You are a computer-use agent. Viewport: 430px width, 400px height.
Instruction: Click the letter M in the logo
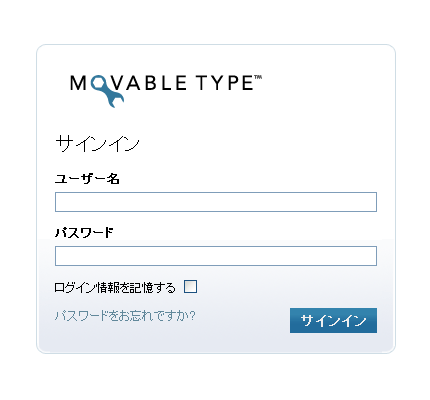point(78,83)
